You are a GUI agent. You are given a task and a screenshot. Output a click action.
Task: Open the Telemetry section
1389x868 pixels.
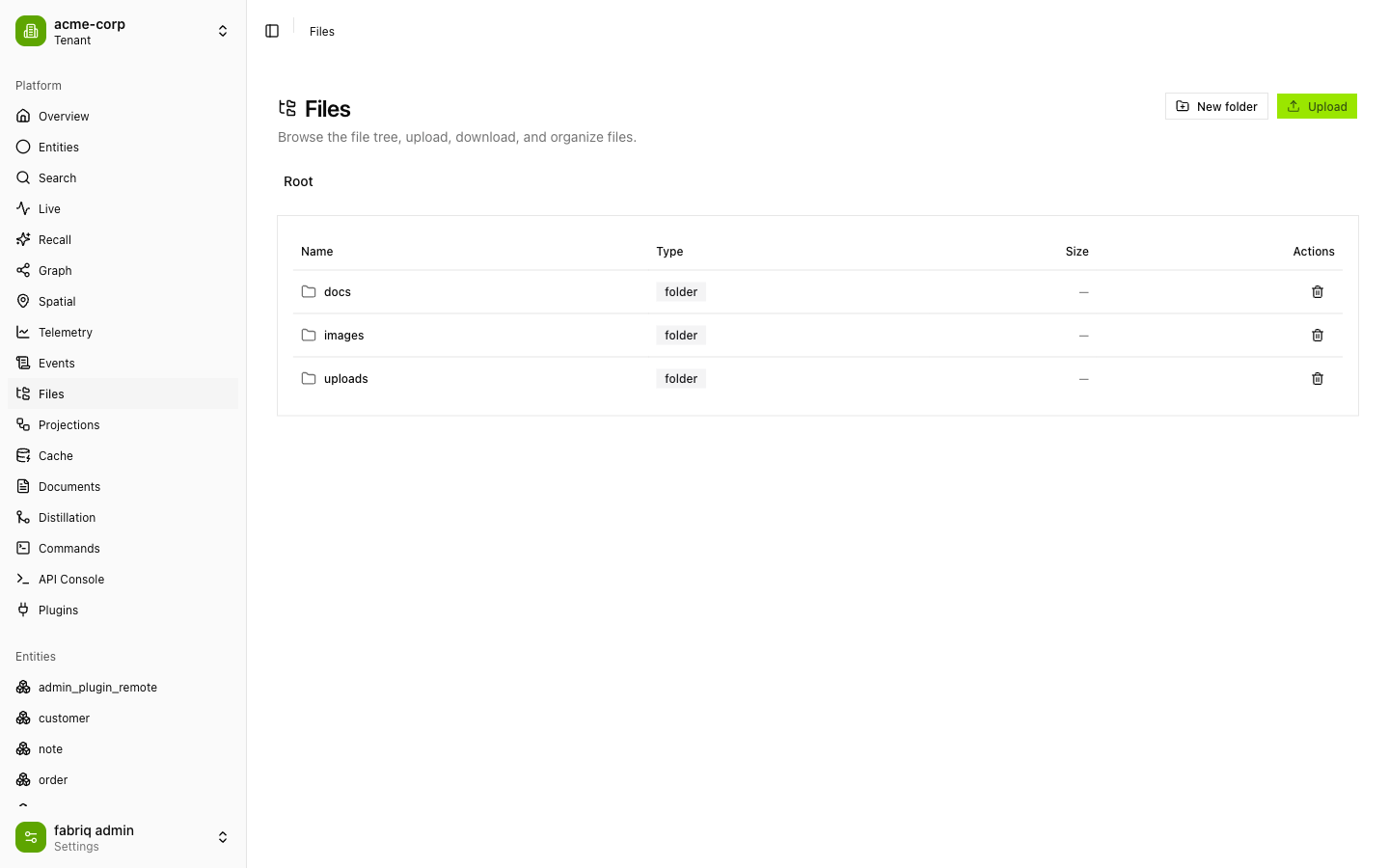[x=123, y=332]
